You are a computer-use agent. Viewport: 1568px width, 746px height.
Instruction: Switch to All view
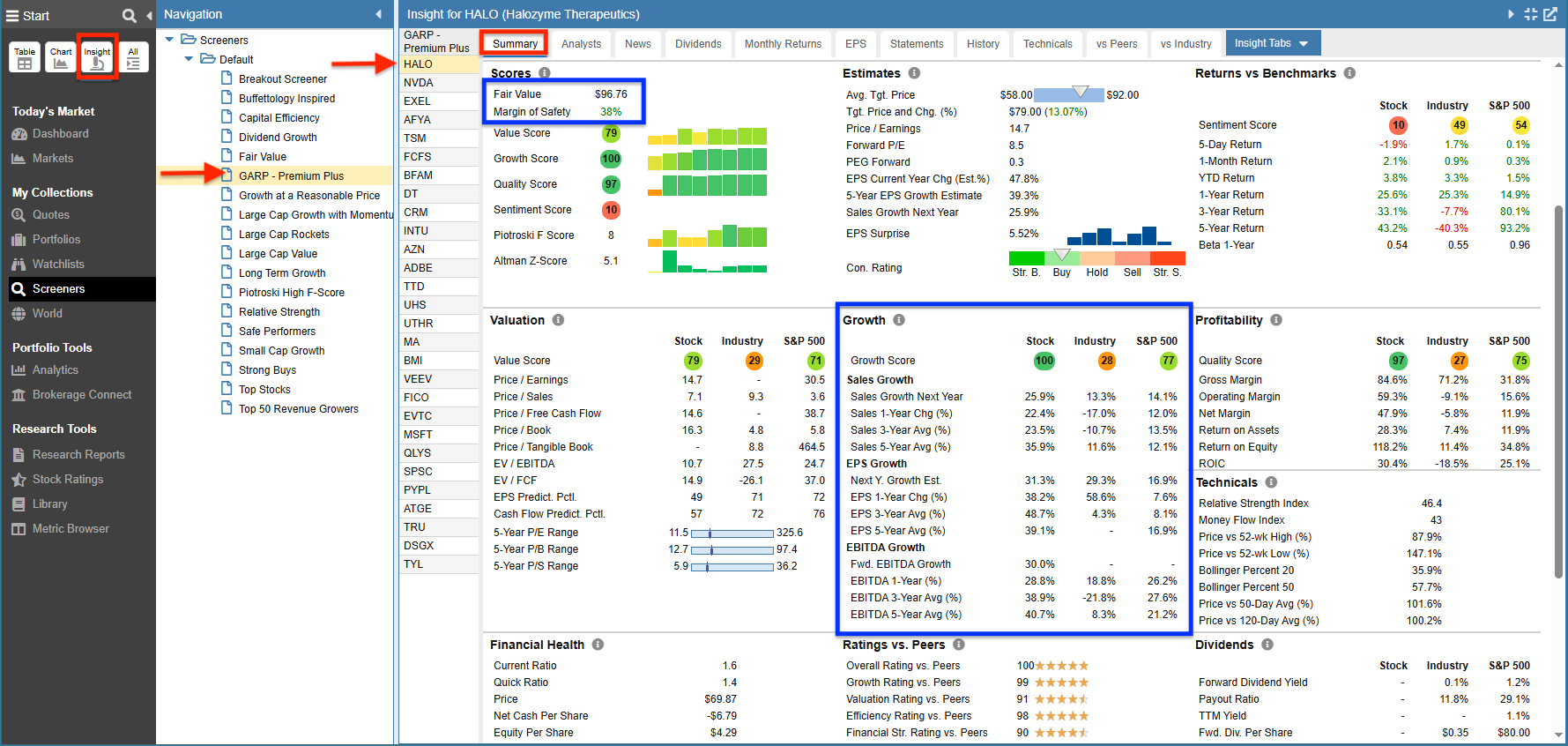click(133, 57)
